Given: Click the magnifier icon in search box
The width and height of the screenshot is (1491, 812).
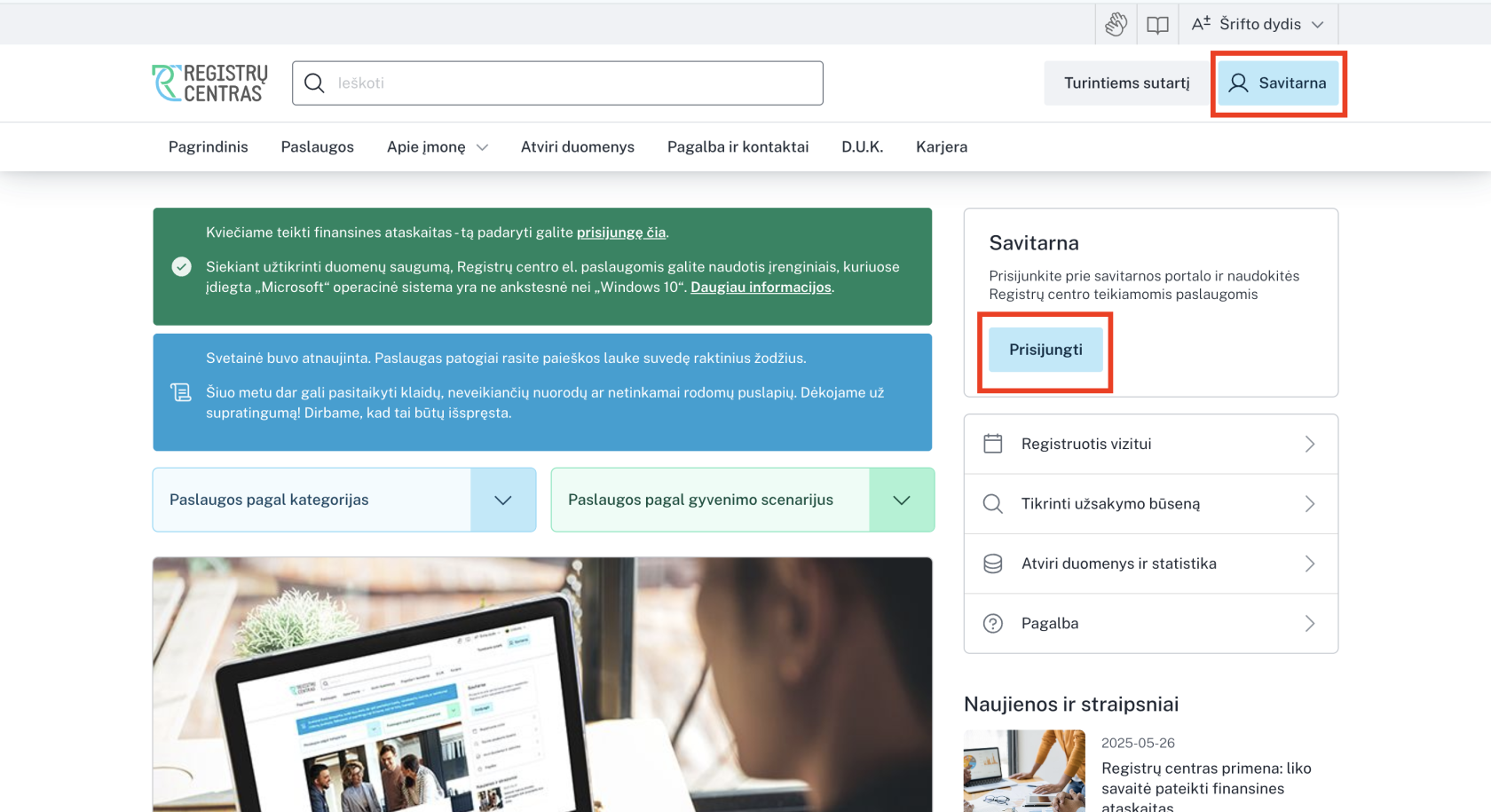Looking at the screenshot, I should pos(314,83).
